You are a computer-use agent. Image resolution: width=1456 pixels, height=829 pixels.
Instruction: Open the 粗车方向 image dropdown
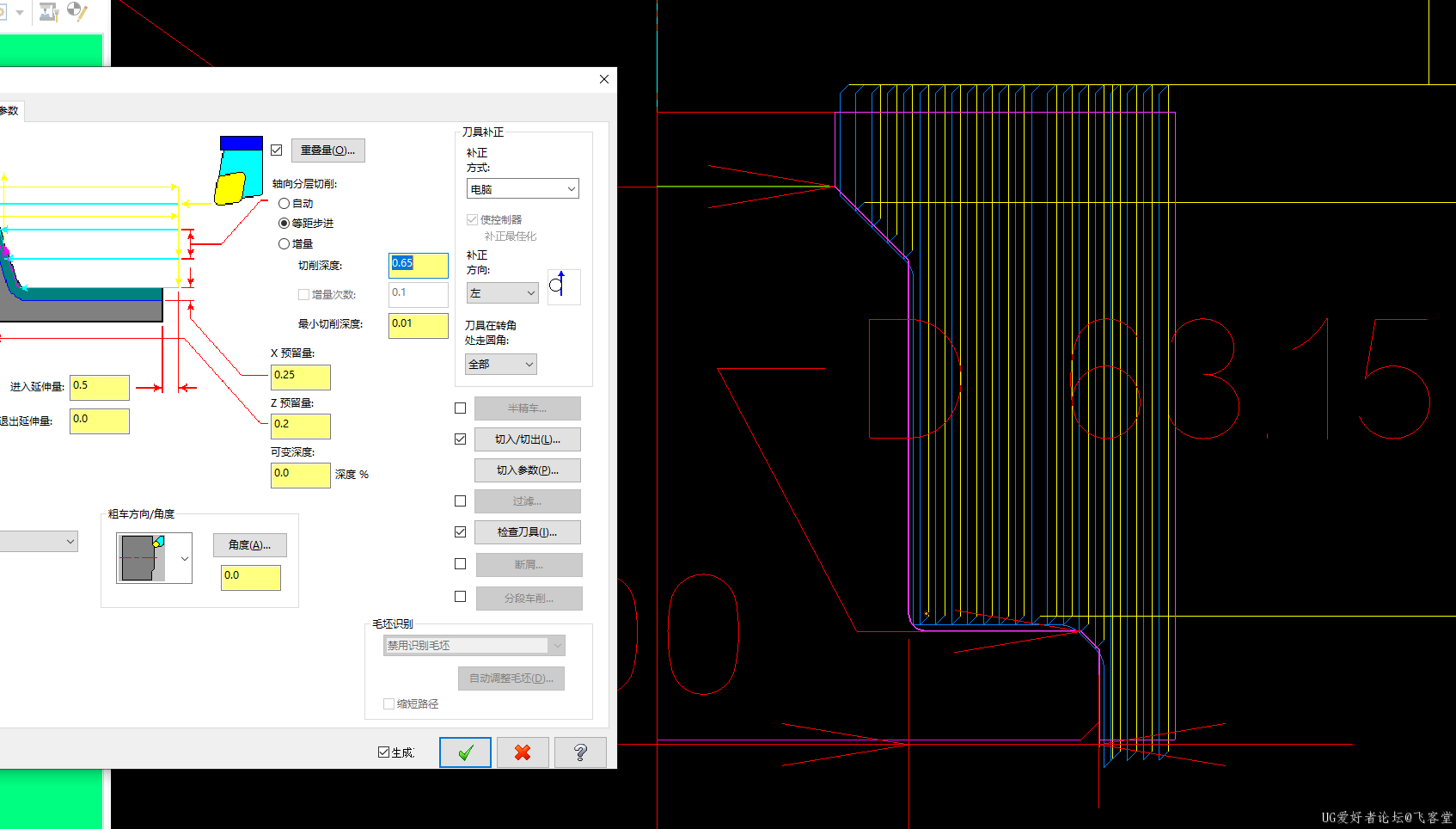point(184,558)
